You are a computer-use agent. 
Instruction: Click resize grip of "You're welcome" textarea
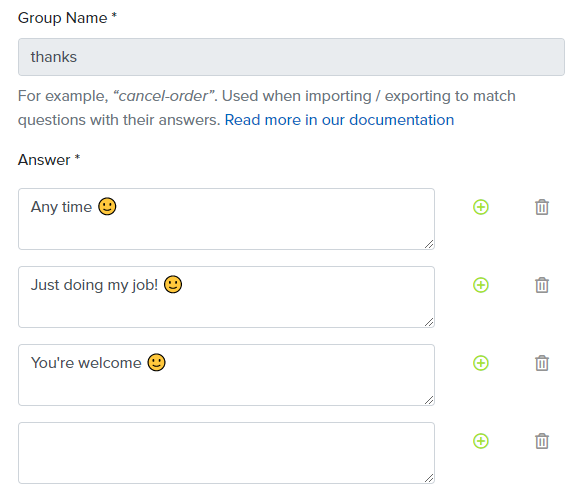429,400
